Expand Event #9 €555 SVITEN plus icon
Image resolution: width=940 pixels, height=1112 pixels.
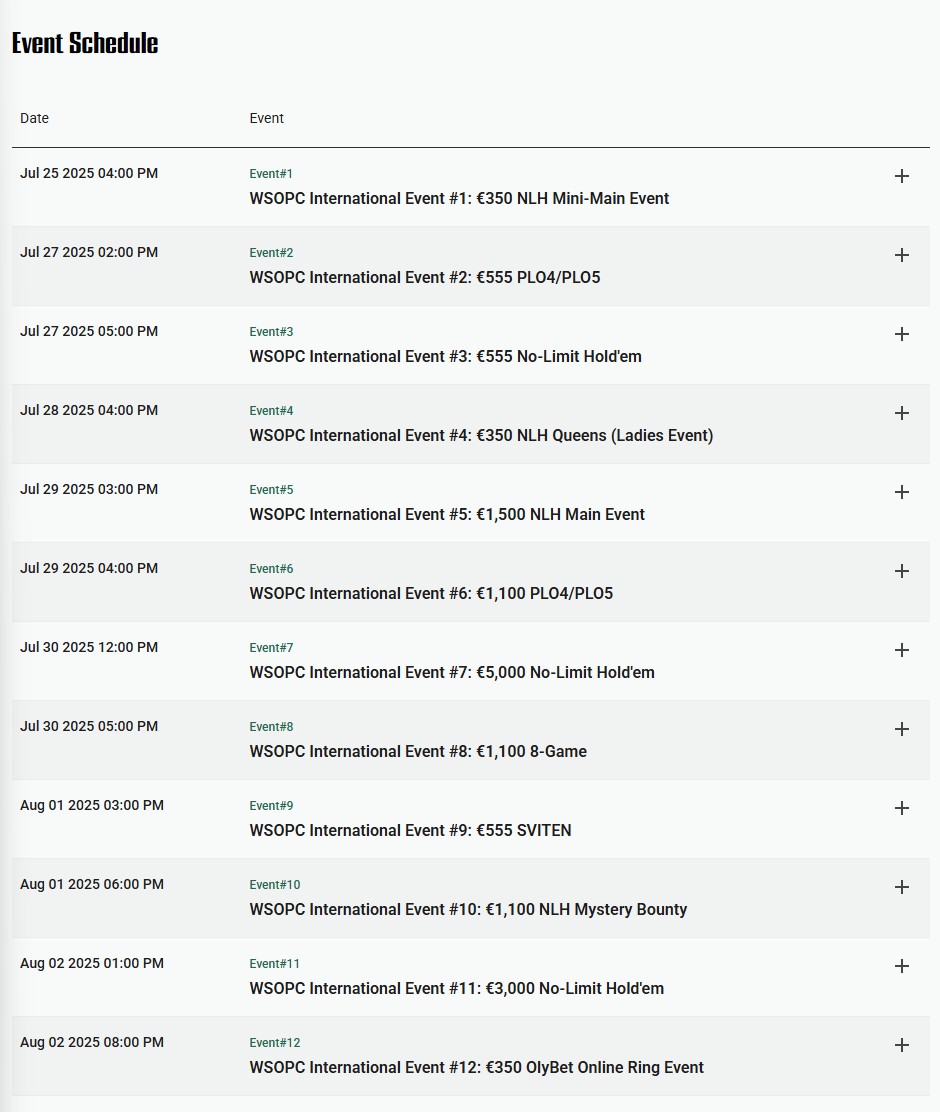pyautogui.click(x=902, y=808)
